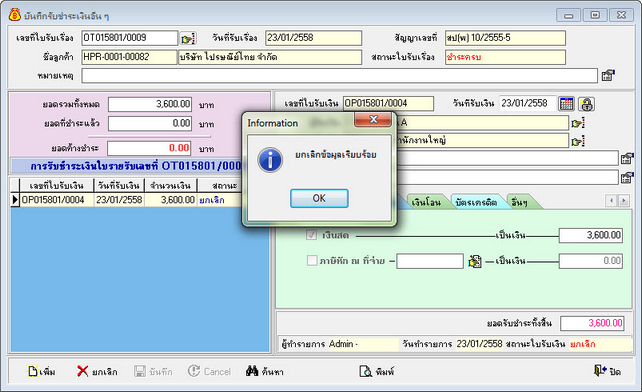The image size is (642, 392).
Task: Click the เพิ่ม (add) toolbar button
Action: [x=41, y=372]
